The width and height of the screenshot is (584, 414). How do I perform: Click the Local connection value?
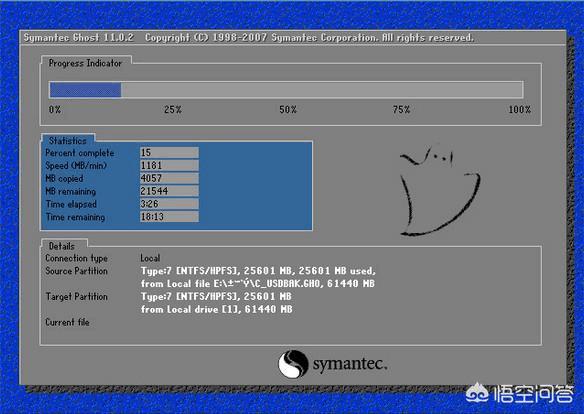pos(150,258)
